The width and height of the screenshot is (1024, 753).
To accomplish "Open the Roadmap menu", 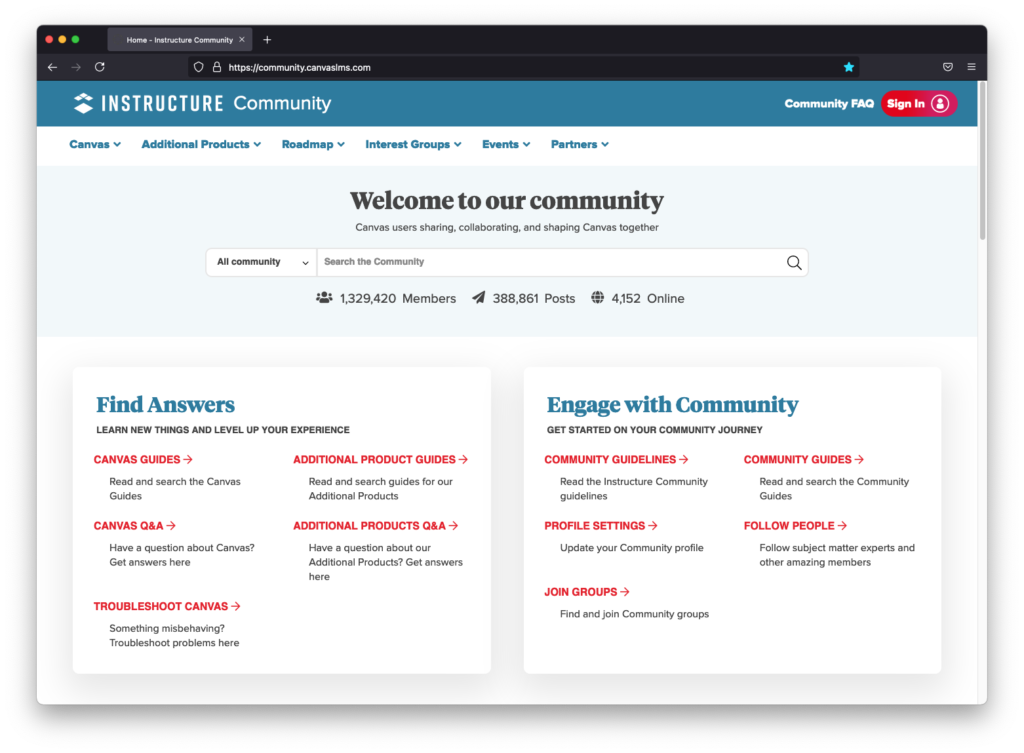I will 313,144.
